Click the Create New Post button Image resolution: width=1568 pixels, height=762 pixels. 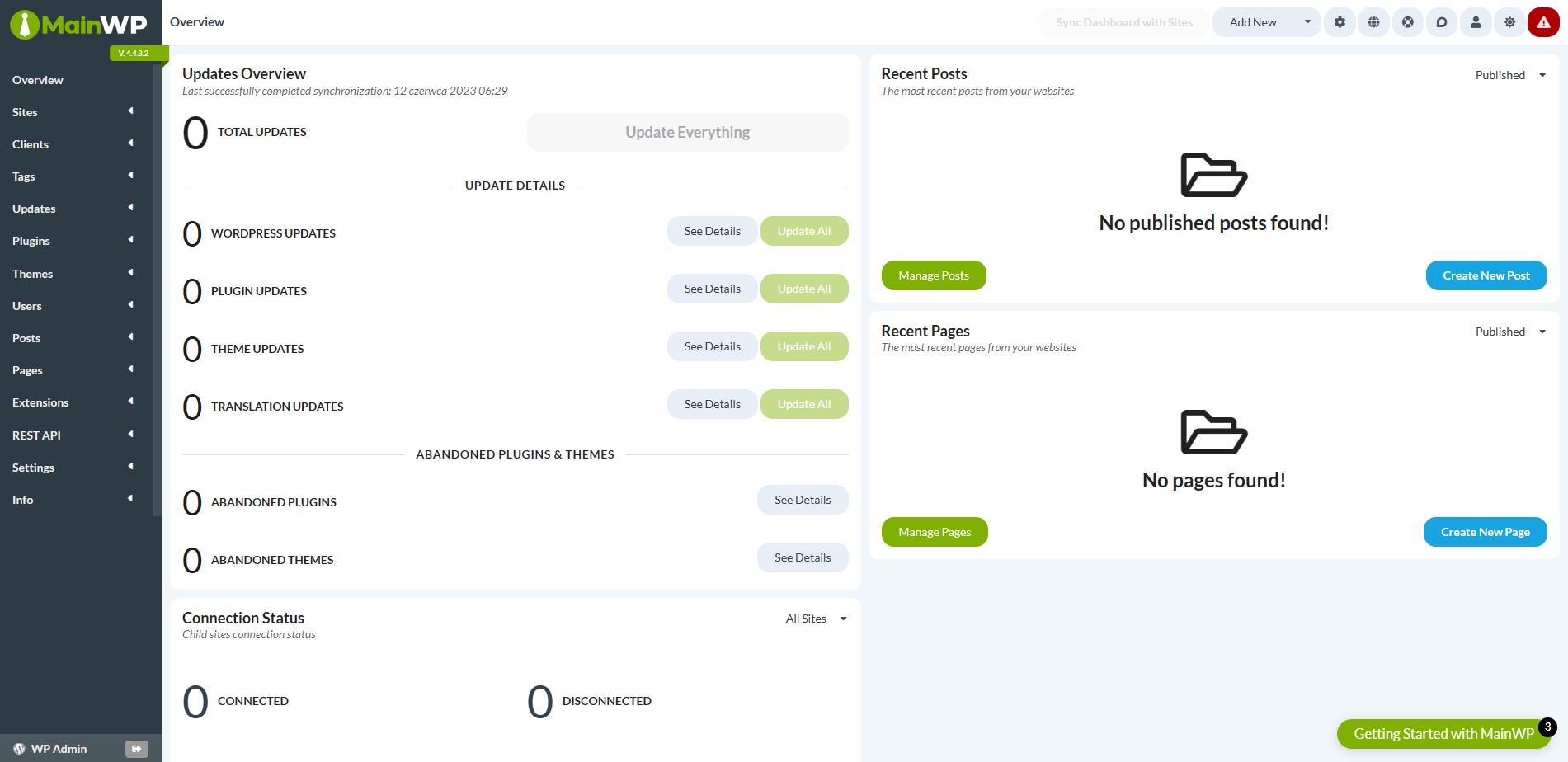point(1486,275)
